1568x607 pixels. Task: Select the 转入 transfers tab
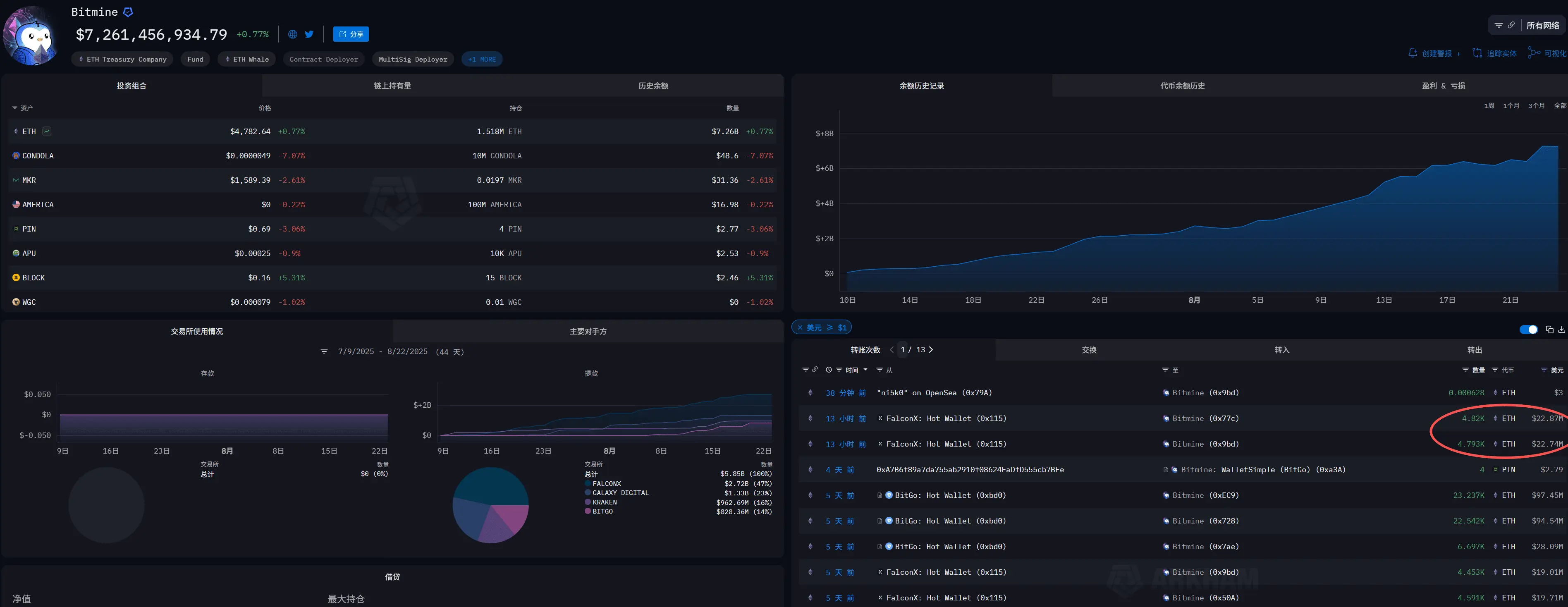click(x=1282, y=350)
